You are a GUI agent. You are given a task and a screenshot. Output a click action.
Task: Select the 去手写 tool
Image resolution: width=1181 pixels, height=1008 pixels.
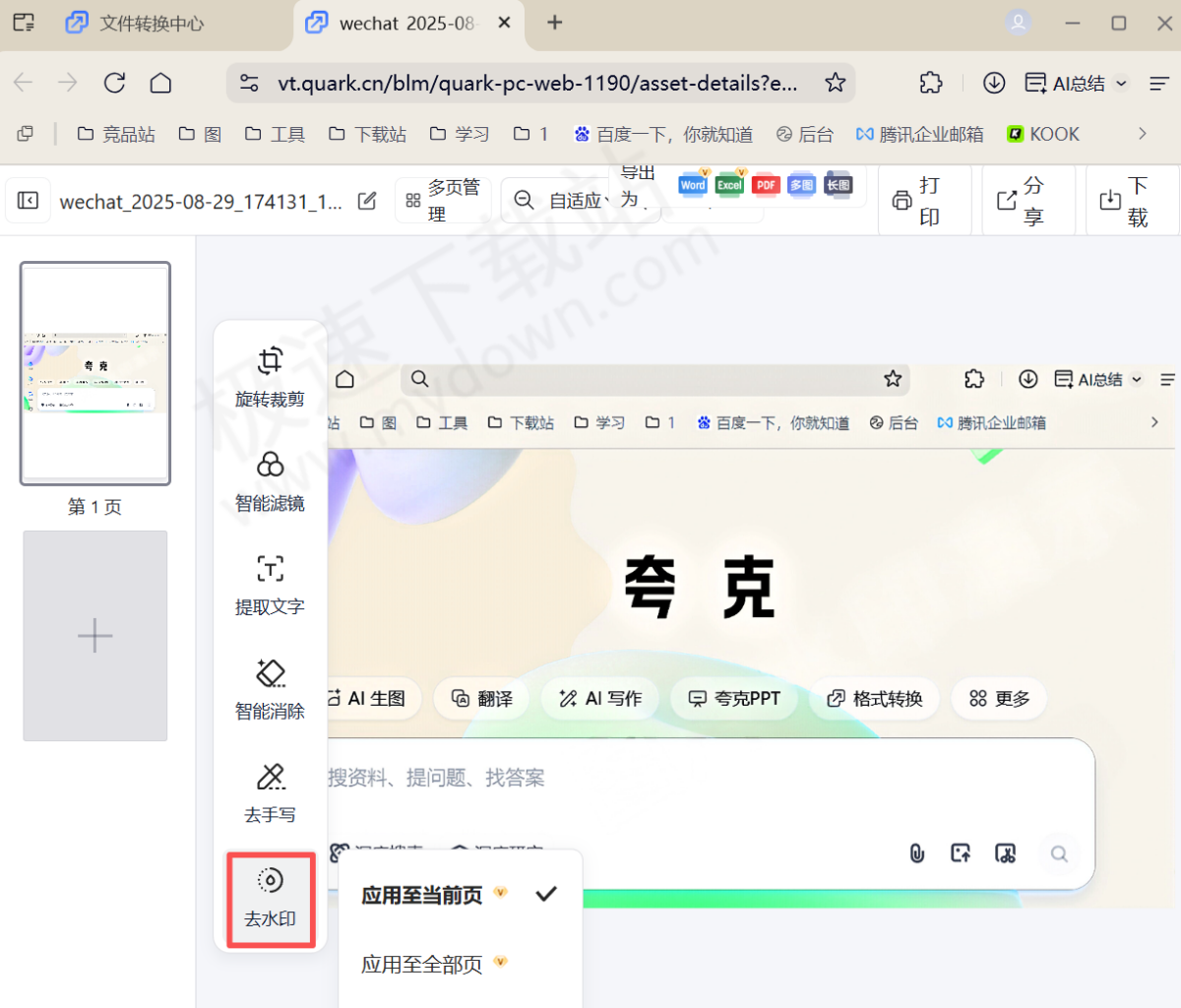point(270,792)
